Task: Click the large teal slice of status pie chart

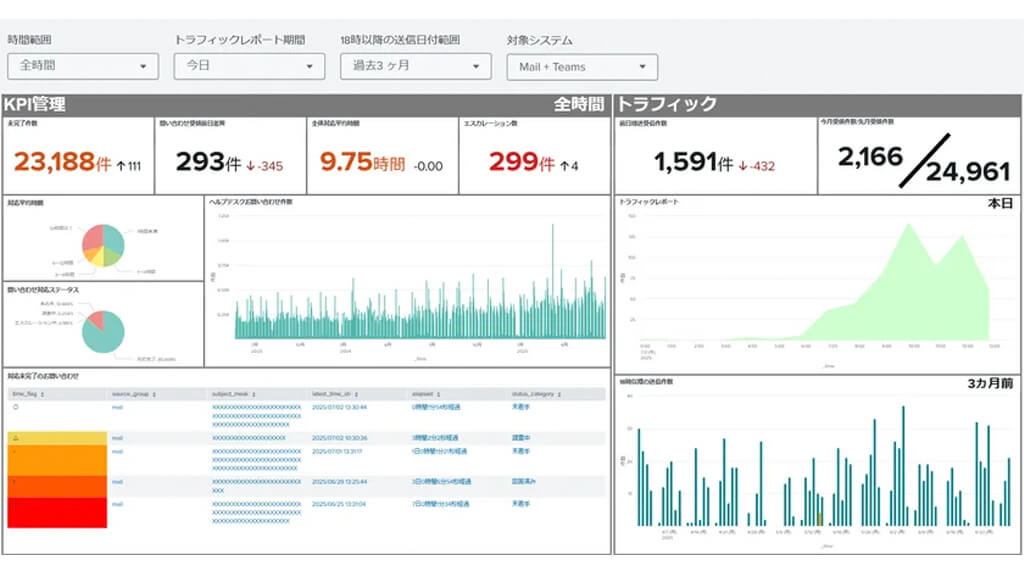Action: (x=104, y=334)
